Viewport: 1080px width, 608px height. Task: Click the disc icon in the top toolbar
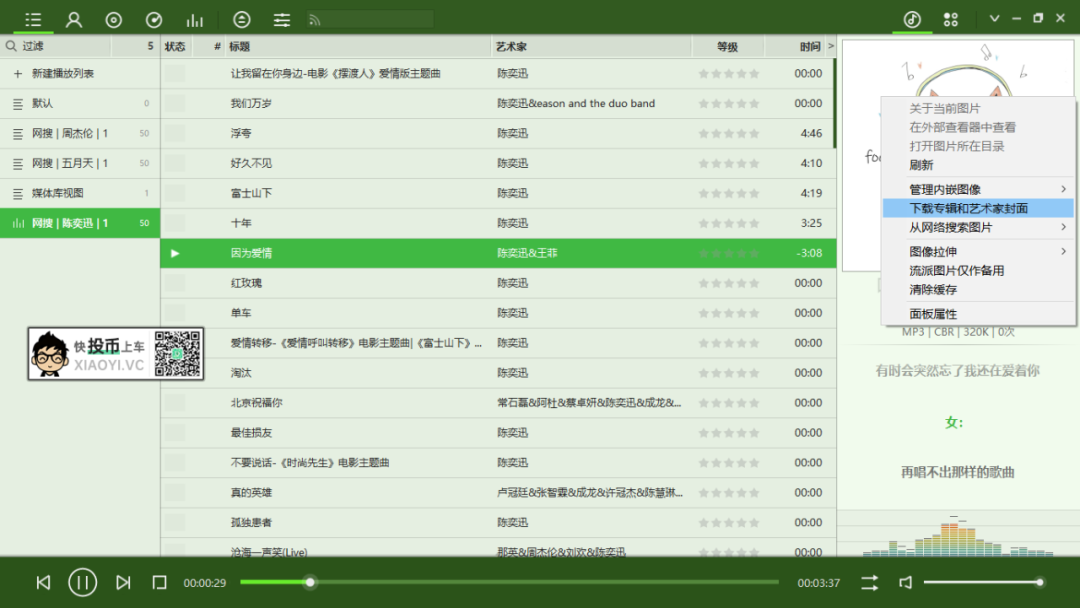[113, 18]
